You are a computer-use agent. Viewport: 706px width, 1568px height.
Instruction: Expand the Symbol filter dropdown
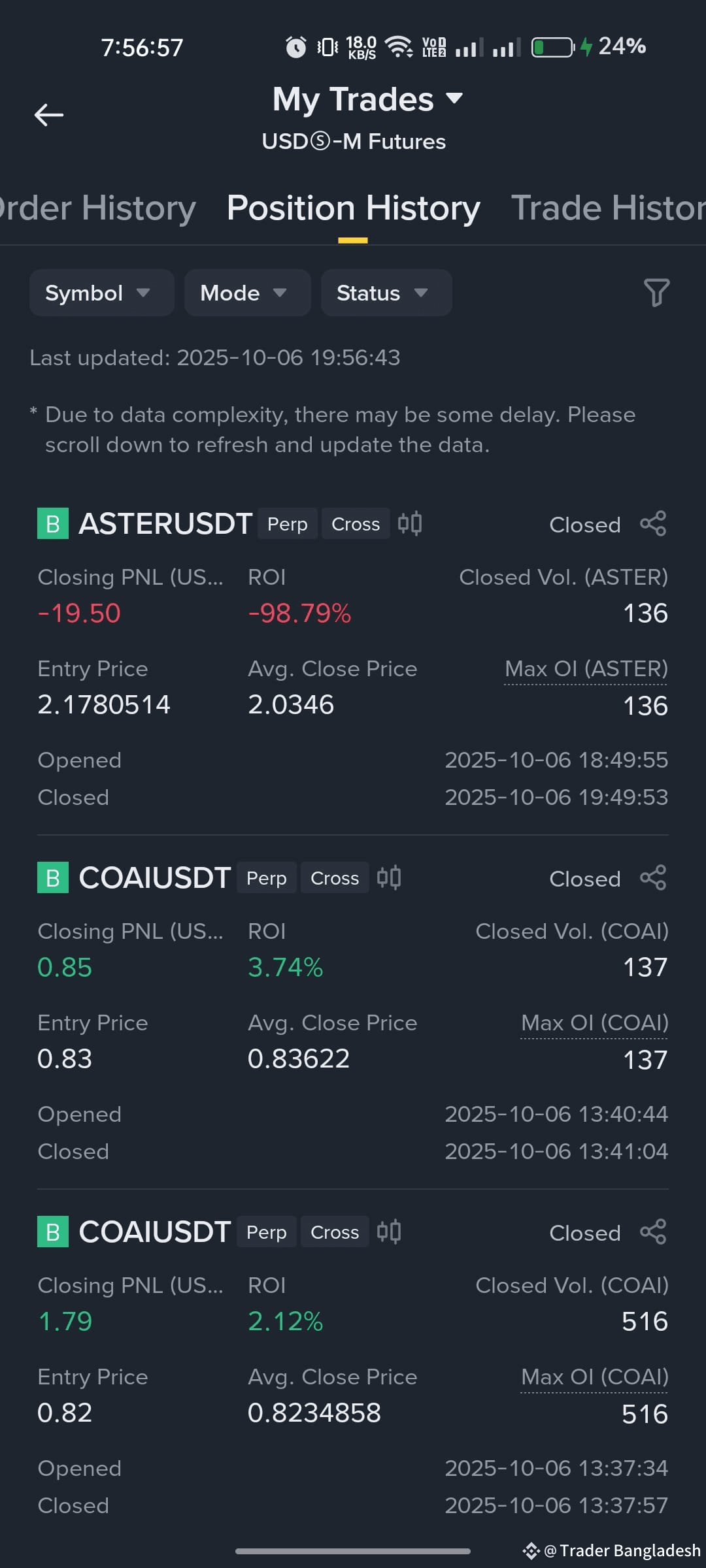pos(102,293)
